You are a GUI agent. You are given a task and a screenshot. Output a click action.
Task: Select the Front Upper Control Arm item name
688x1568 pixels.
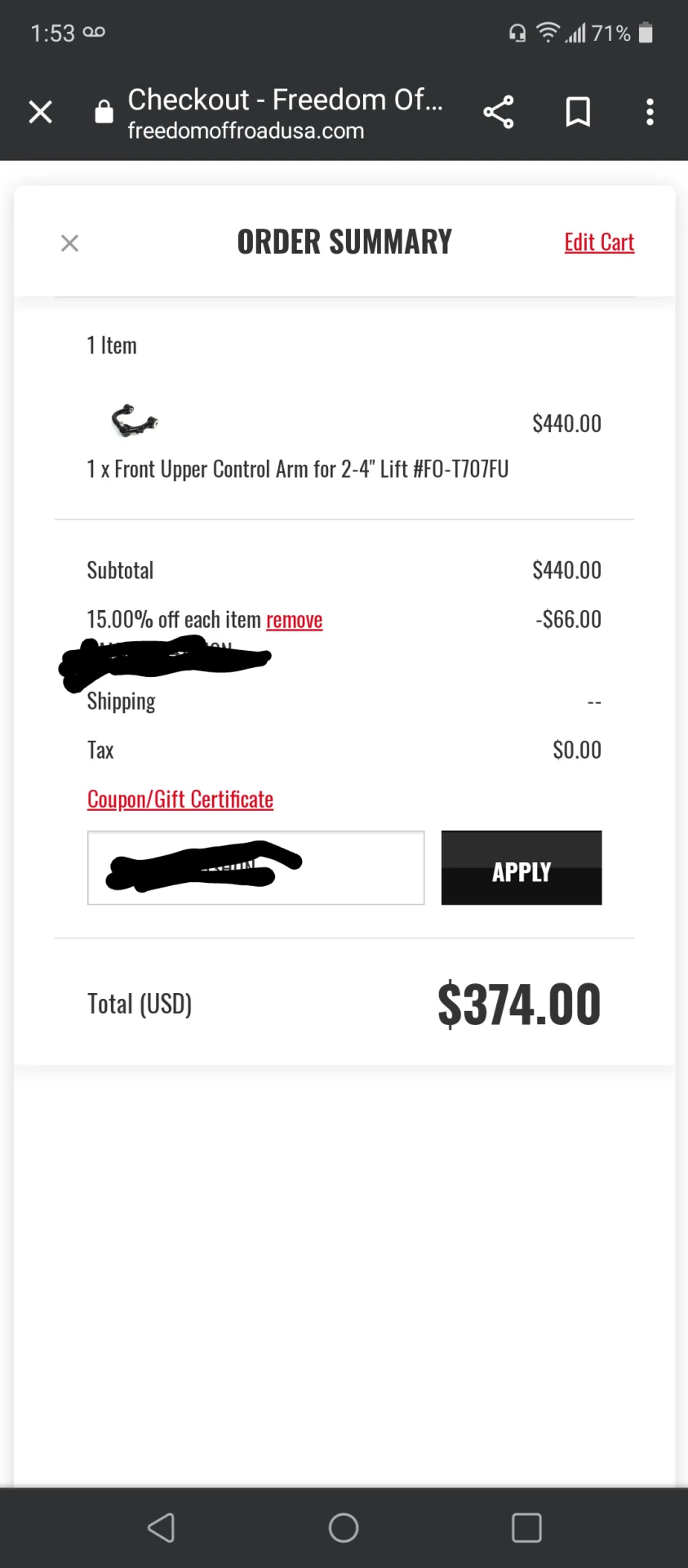coord(298,470)
